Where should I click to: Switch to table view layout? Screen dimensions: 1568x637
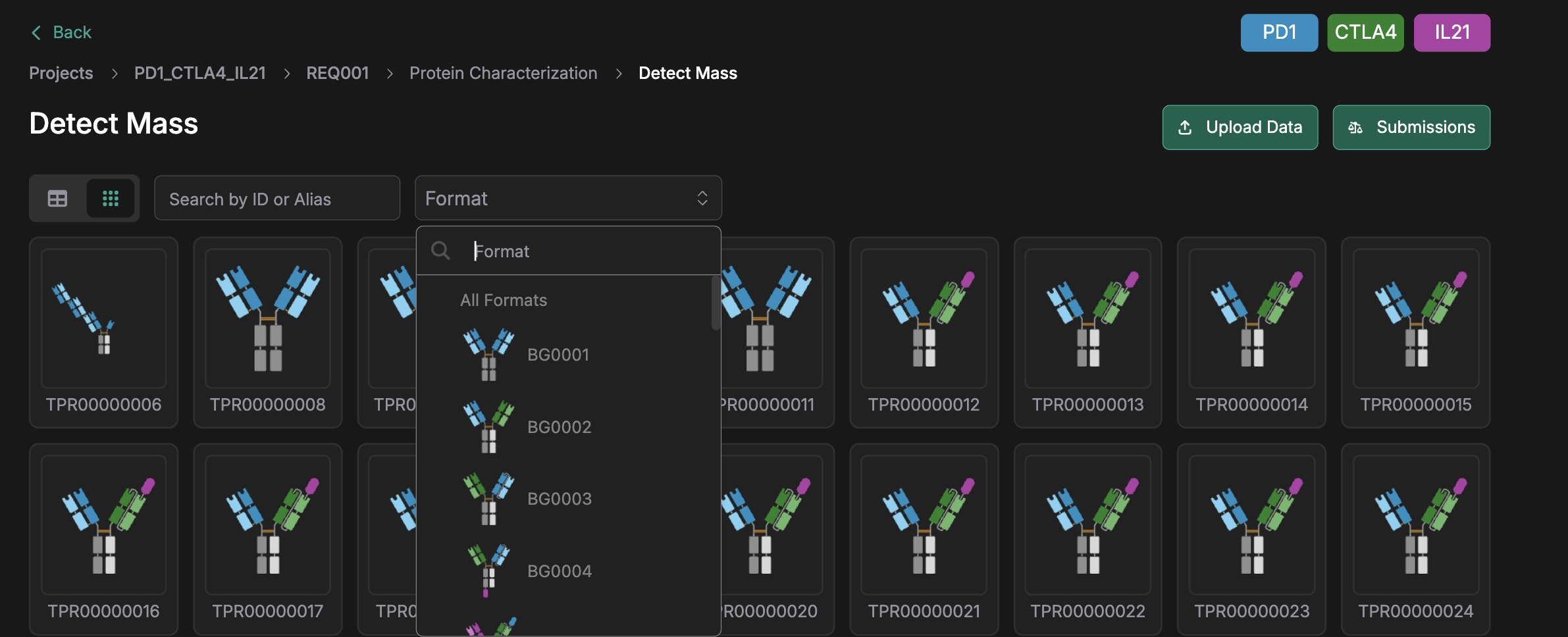coord(58,198)
